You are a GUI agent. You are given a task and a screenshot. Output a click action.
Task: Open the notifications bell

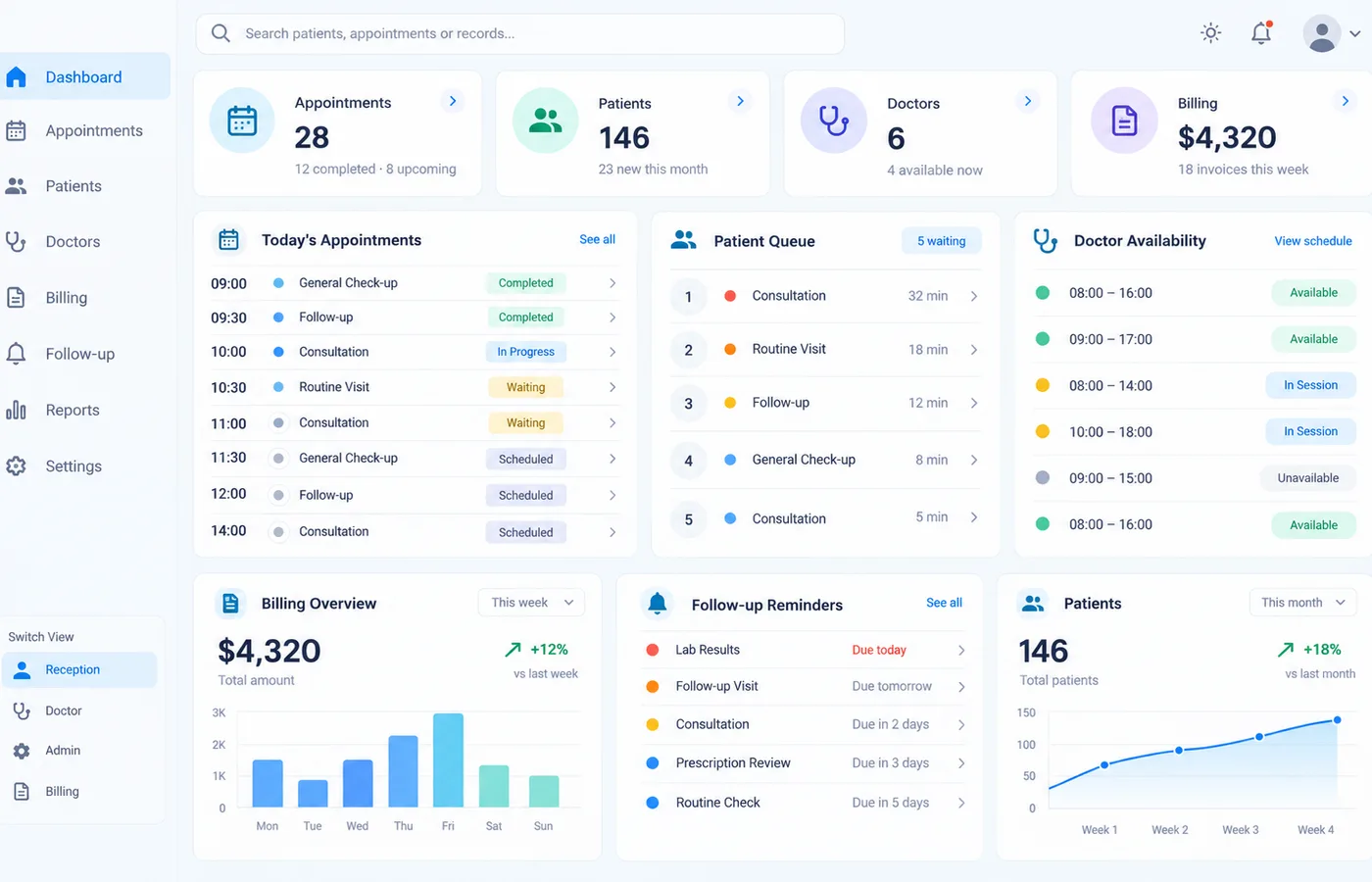[x=1261, y=33]
